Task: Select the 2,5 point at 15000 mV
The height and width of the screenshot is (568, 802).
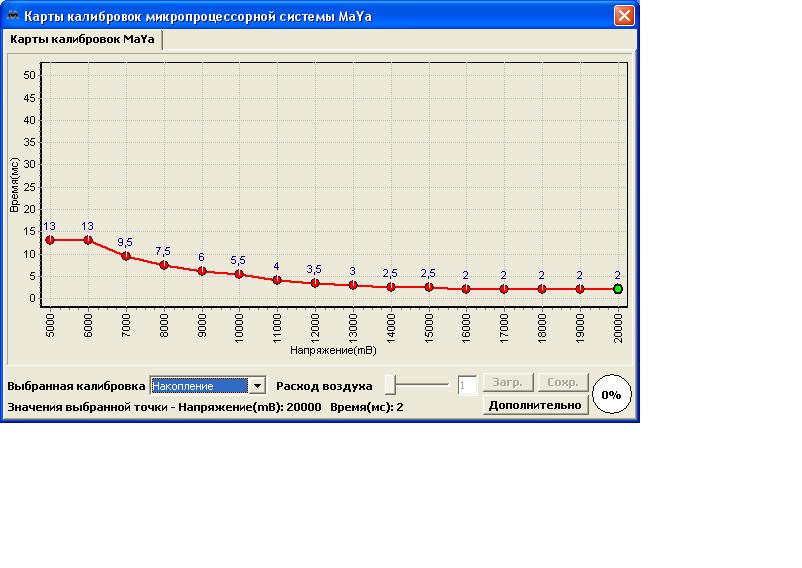Action: [429, 287]
